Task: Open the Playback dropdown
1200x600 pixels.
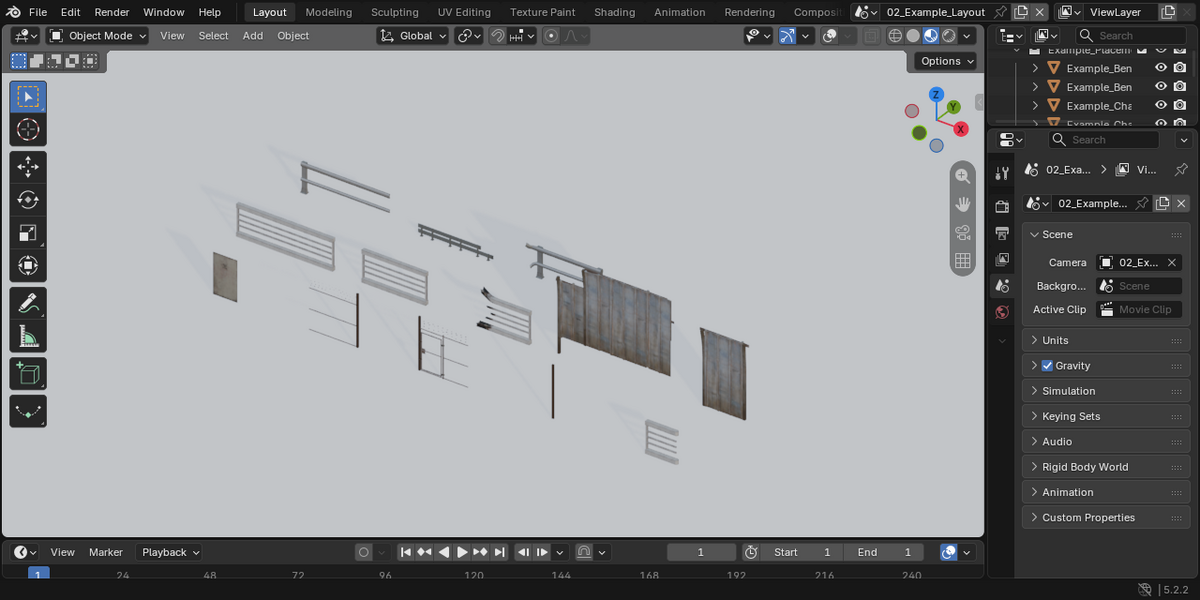Action: [169, 552]
